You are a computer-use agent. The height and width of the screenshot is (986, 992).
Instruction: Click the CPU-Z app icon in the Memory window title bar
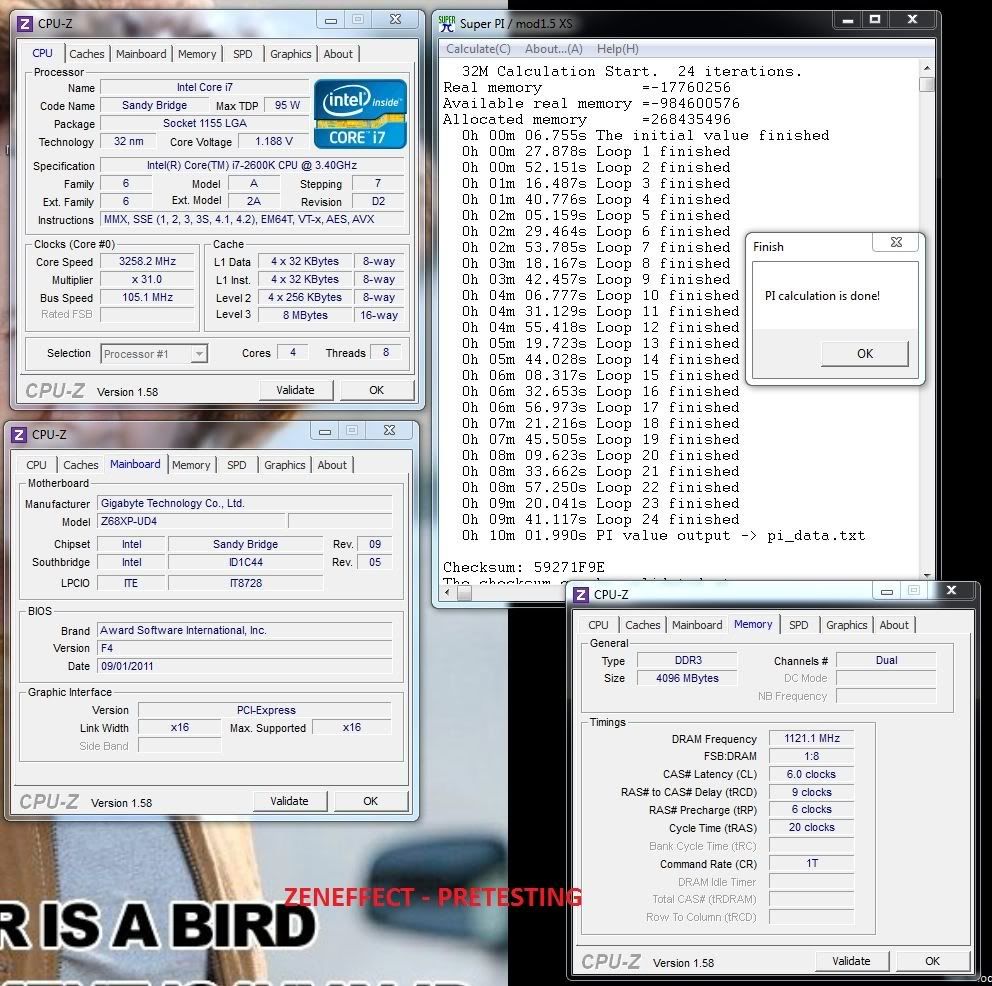coord(581,595)
